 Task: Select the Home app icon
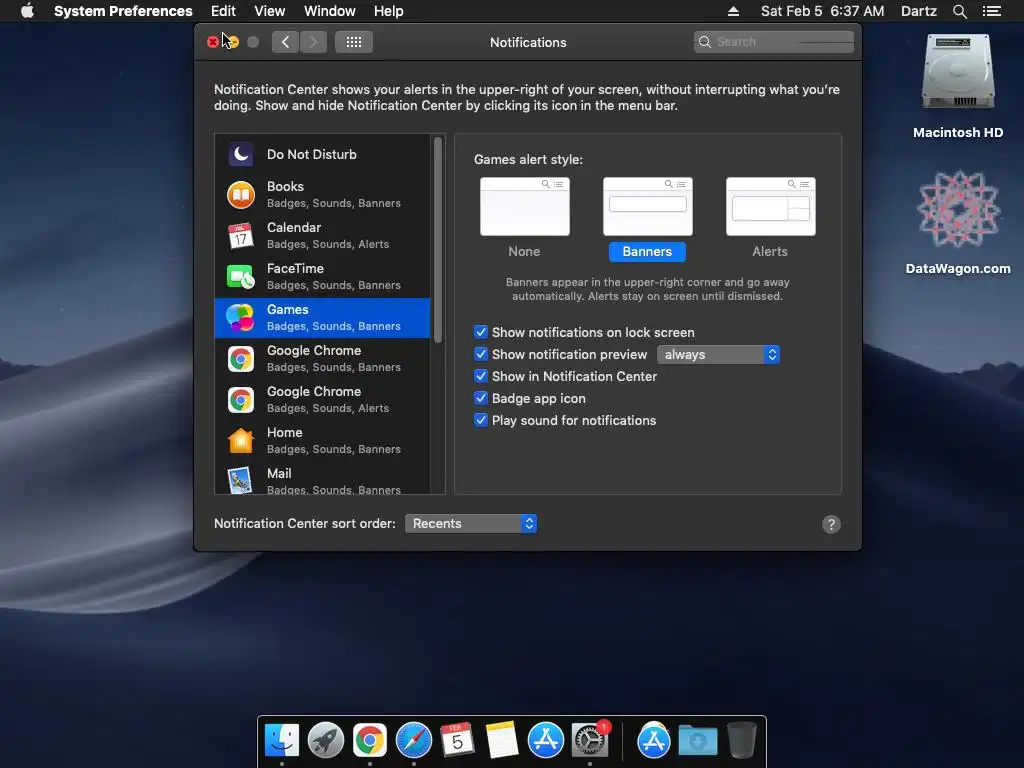(x=240, y=441)
